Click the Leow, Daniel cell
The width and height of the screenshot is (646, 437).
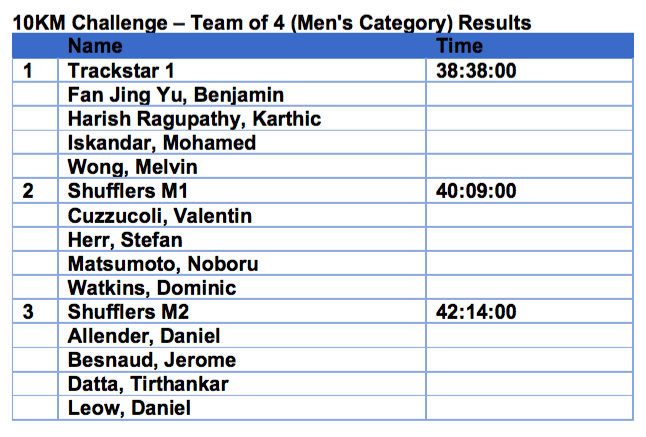click(x=242, y=408)
